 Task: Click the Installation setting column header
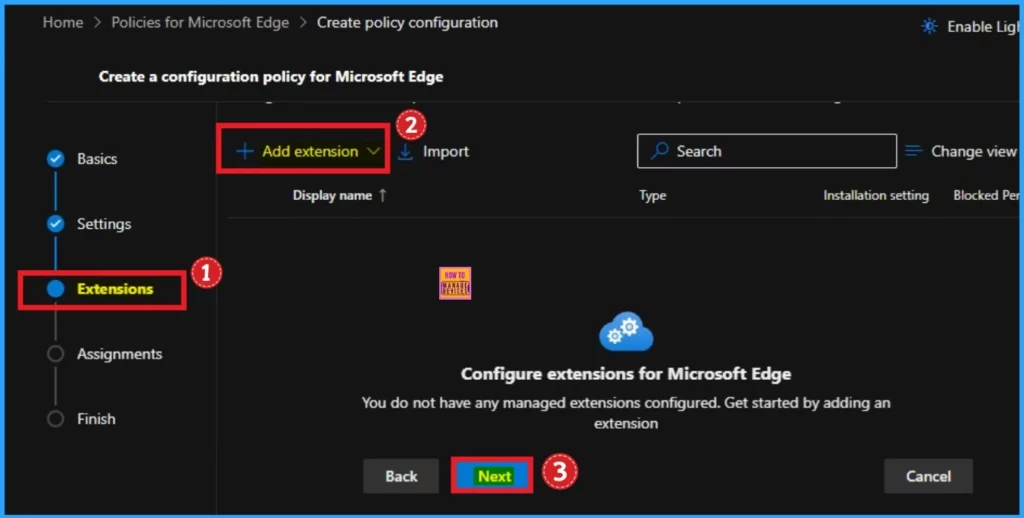click(x=876, y=195)
